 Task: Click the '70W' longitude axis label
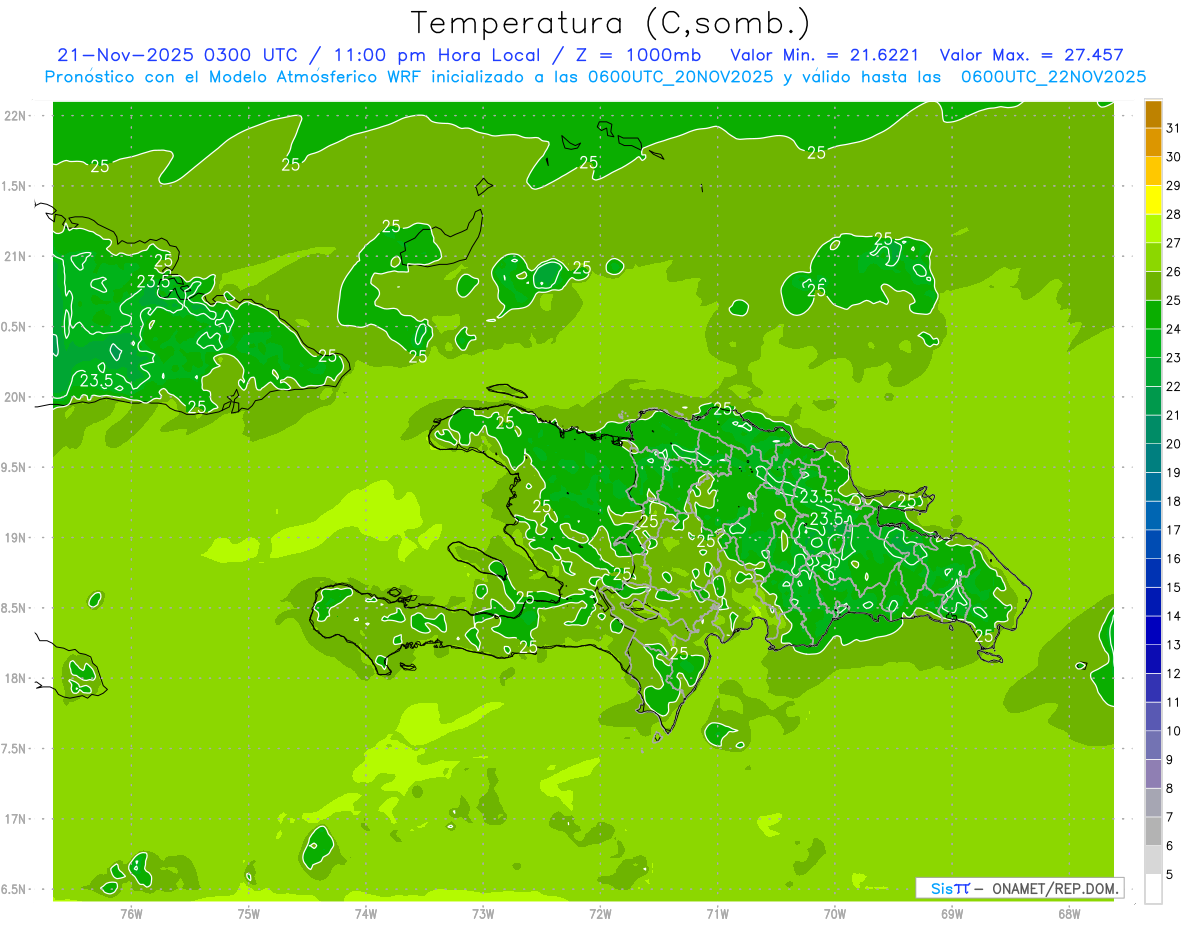[x=835, y=913]
